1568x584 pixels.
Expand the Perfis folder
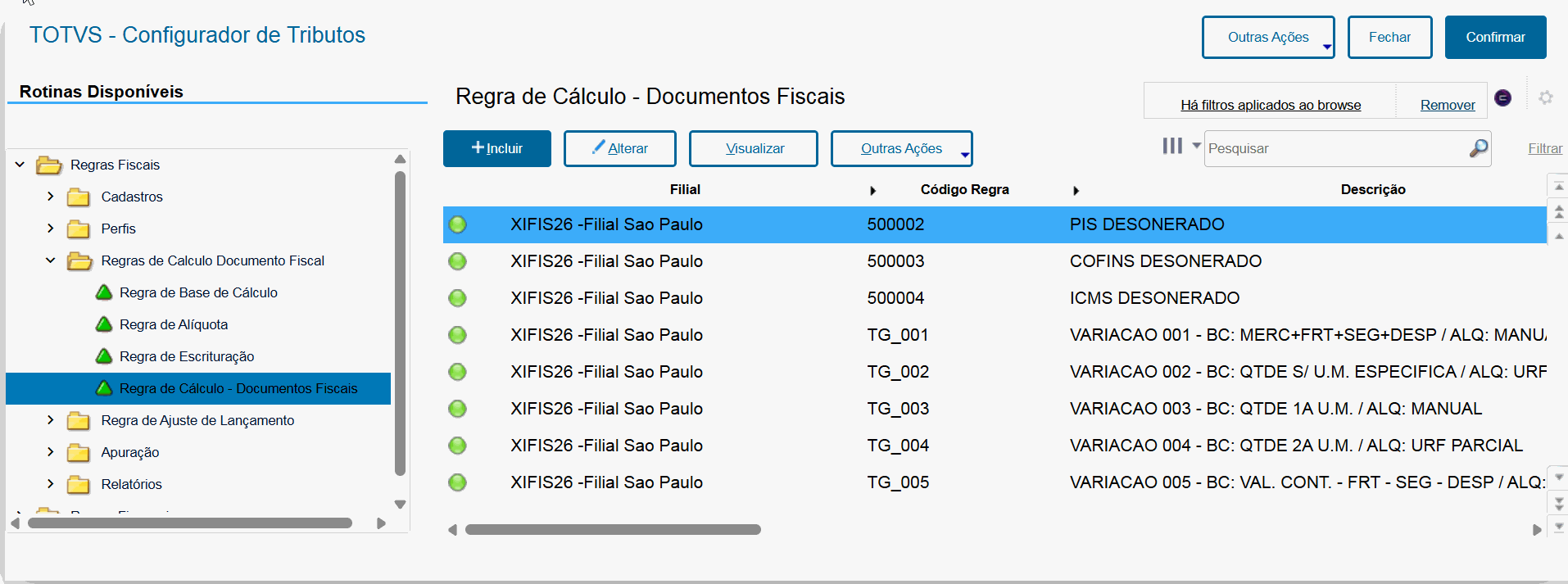pyautogui.click(x=51, y=229)
